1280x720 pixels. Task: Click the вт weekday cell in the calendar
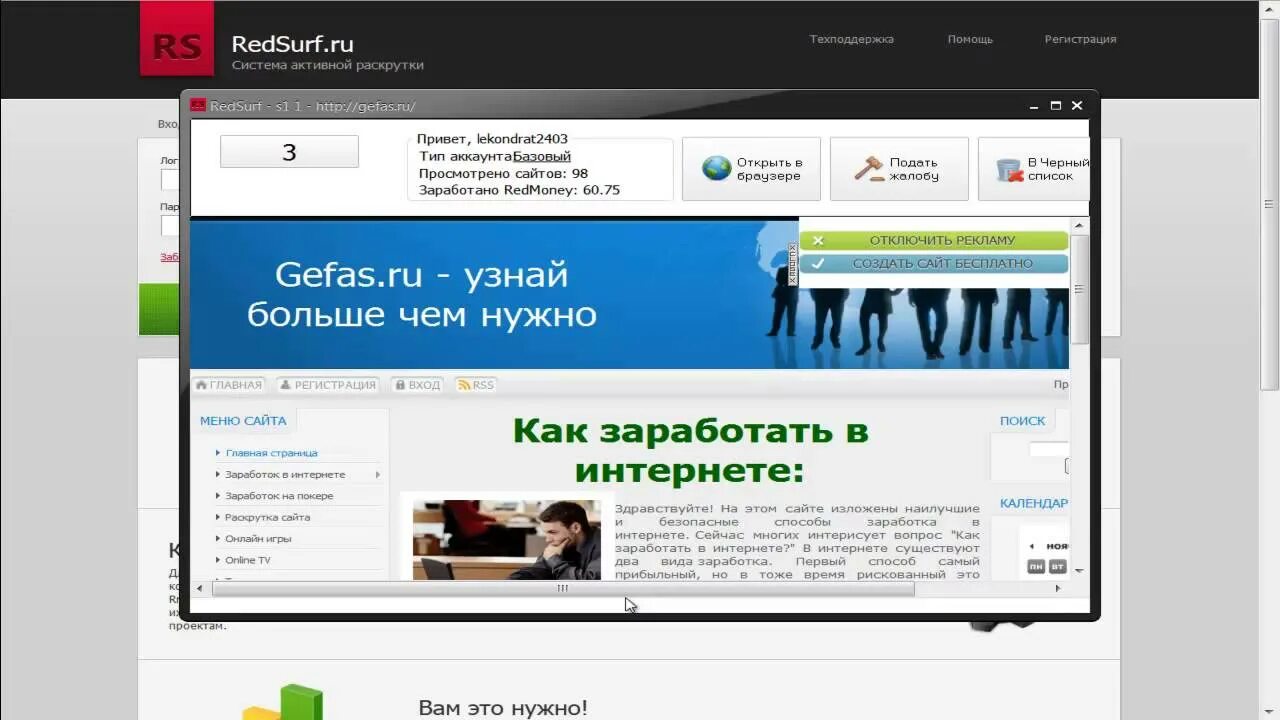point(1058,567)
